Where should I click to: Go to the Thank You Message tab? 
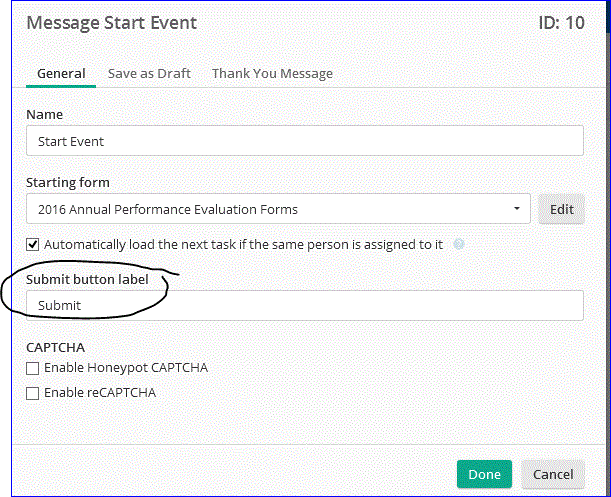tap(272, 73)
